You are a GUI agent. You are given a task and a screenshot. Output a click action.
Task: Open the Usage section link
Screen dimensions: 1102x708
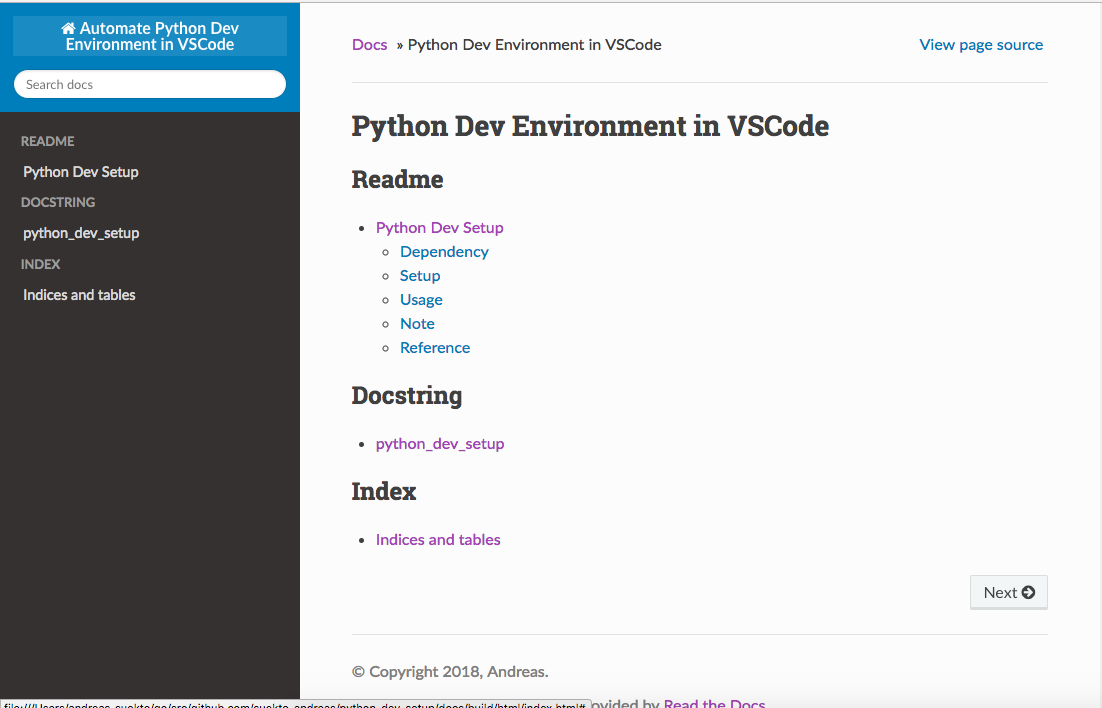pyautogui.click(x=421, y=299)
